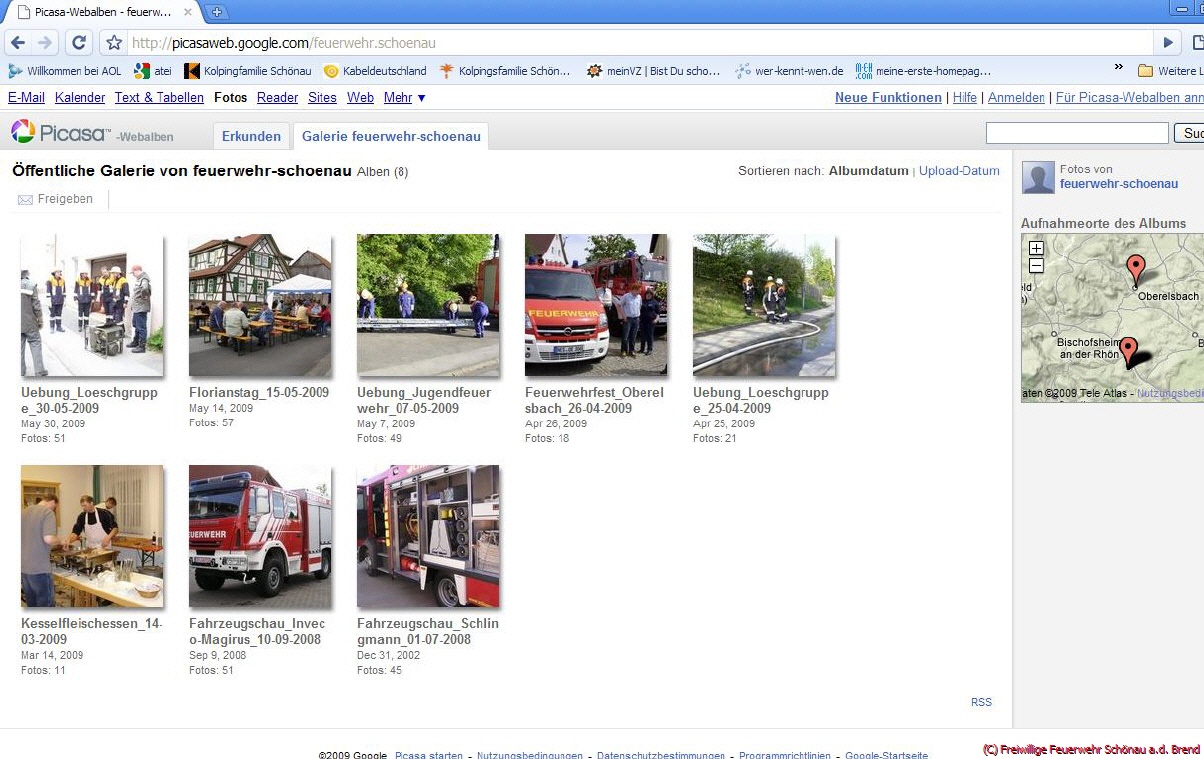Viewport: 1204px width, 759px height.
Task: Switch to the Erkunden tab
Action: pyautogui.click(x=251, y=137)
